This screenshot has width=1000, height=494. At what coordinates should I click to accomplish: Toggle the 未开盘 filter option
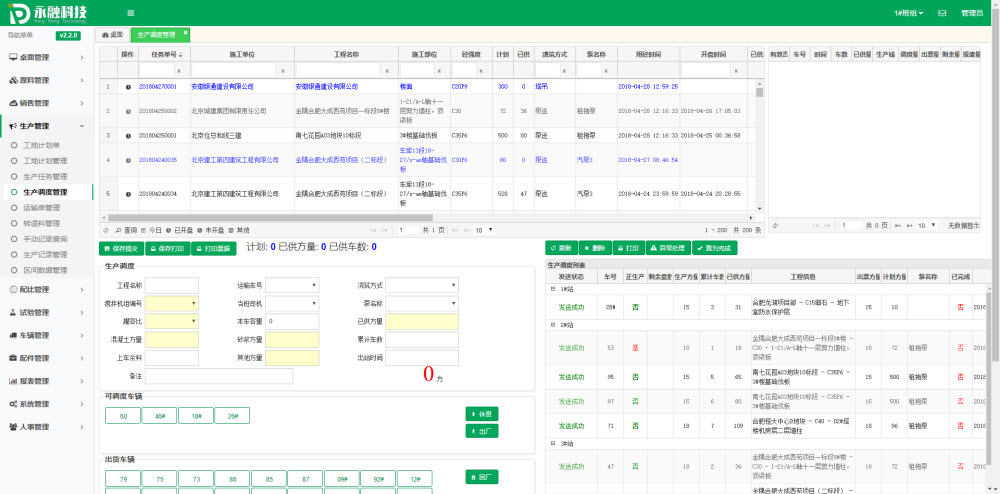211,230
